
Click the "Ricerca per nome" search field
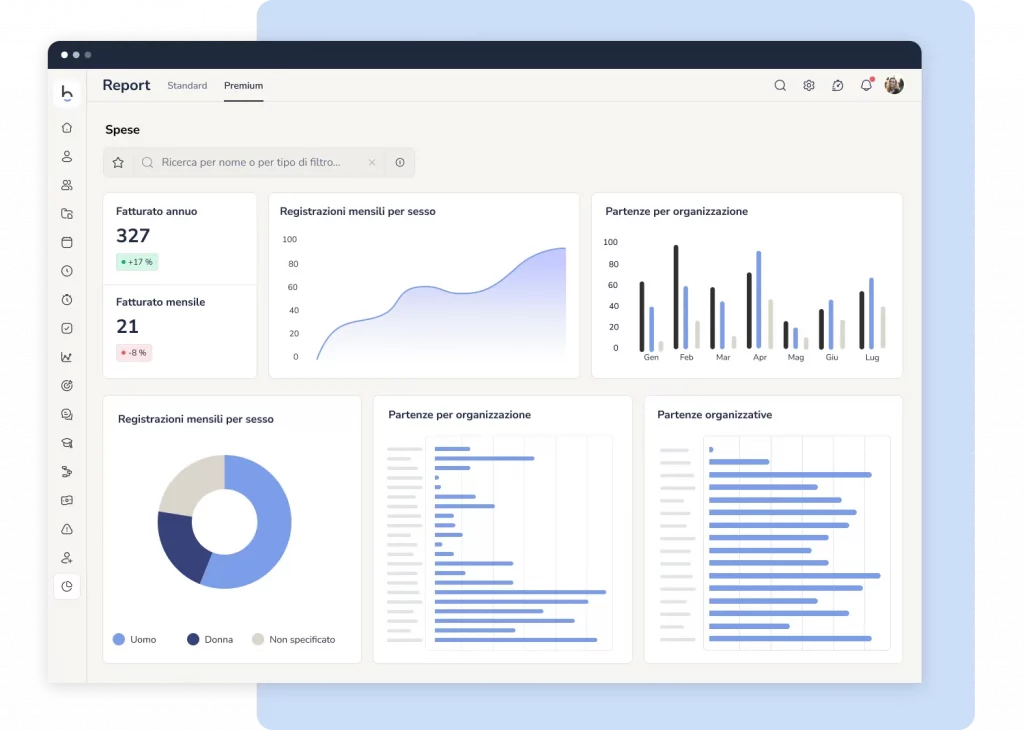255,162
